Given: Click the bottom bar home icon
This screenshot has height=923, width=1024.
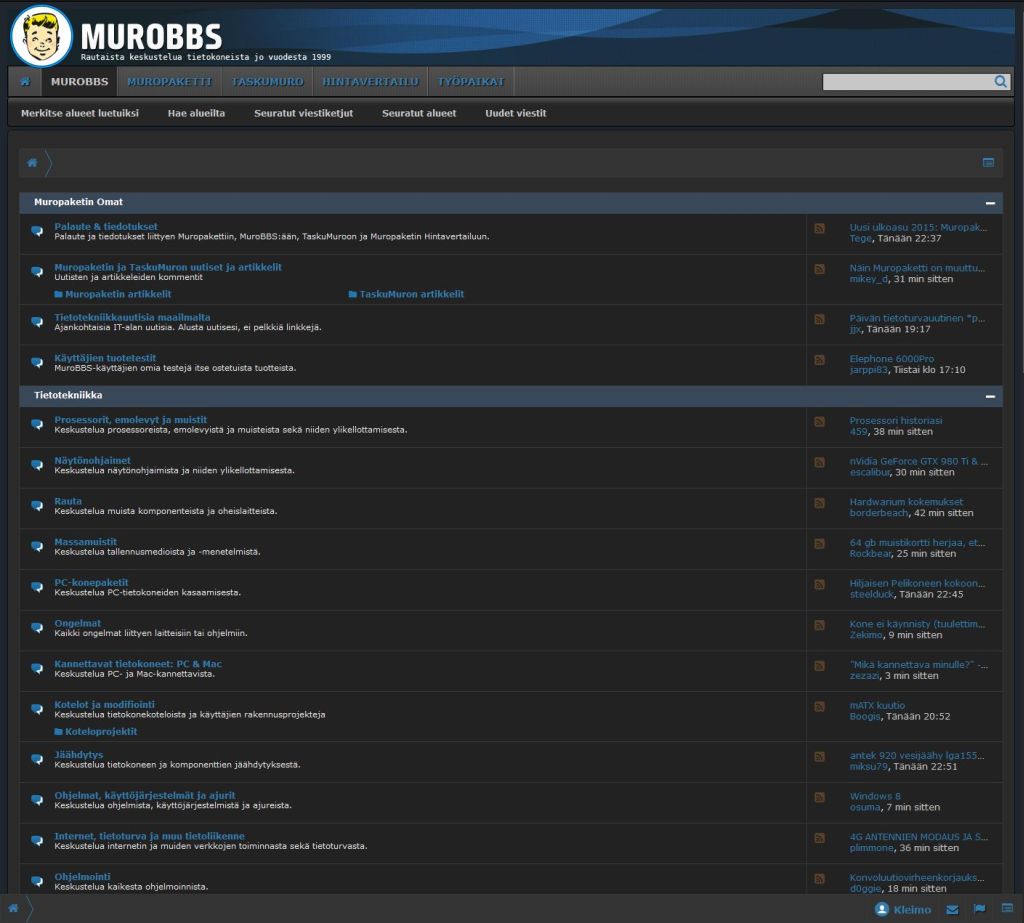Looking at the screenshot, I should tap(13, 908).
